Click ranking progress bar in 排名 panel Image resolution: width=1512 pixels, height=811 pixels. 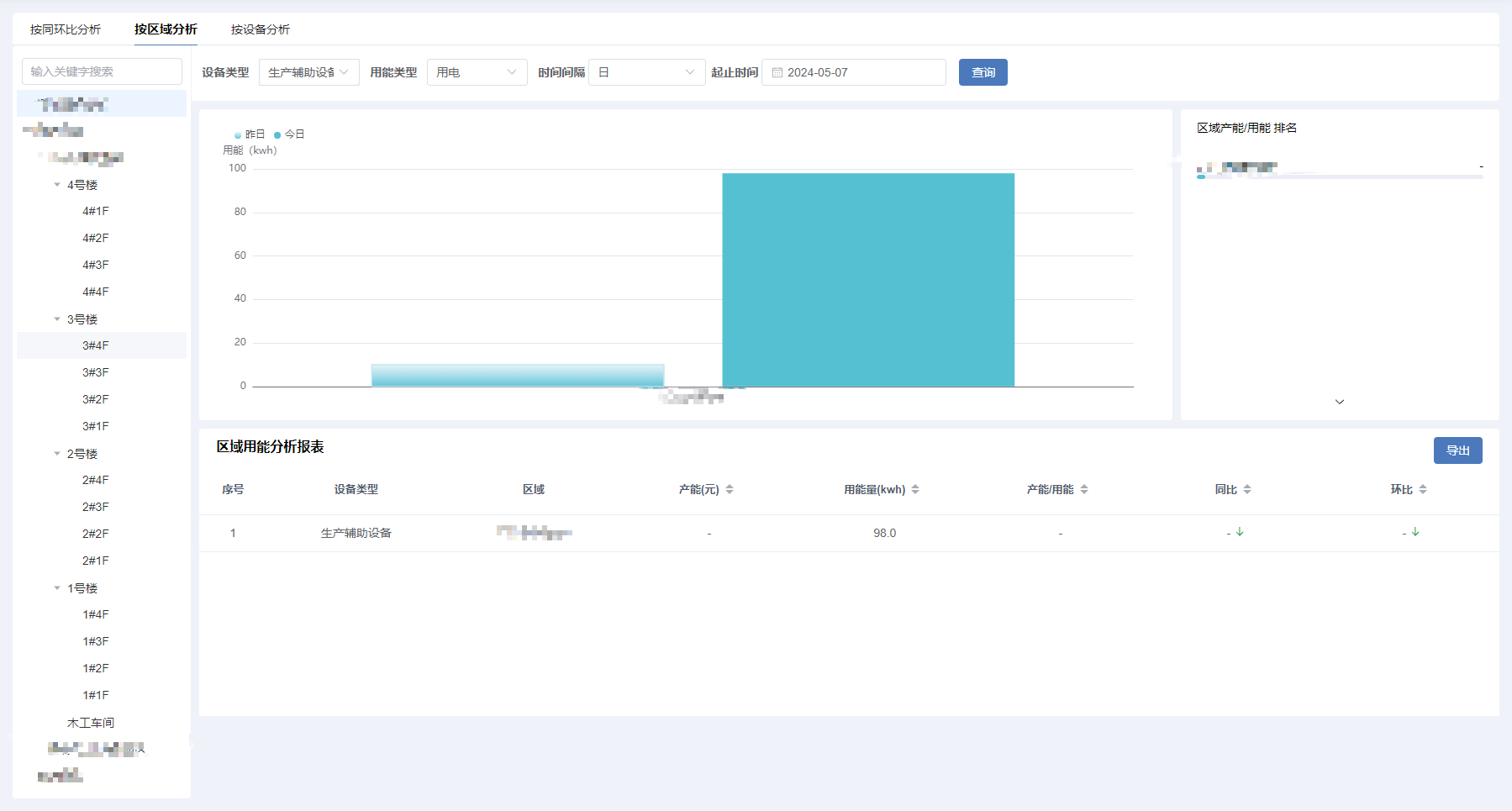1340,176
